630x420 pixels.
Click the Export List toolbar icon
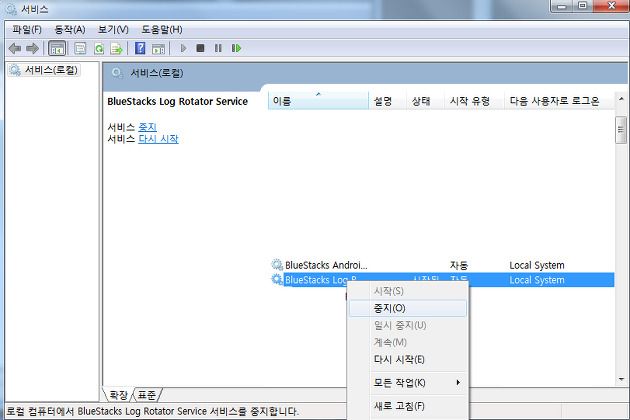tap(117, 49)
